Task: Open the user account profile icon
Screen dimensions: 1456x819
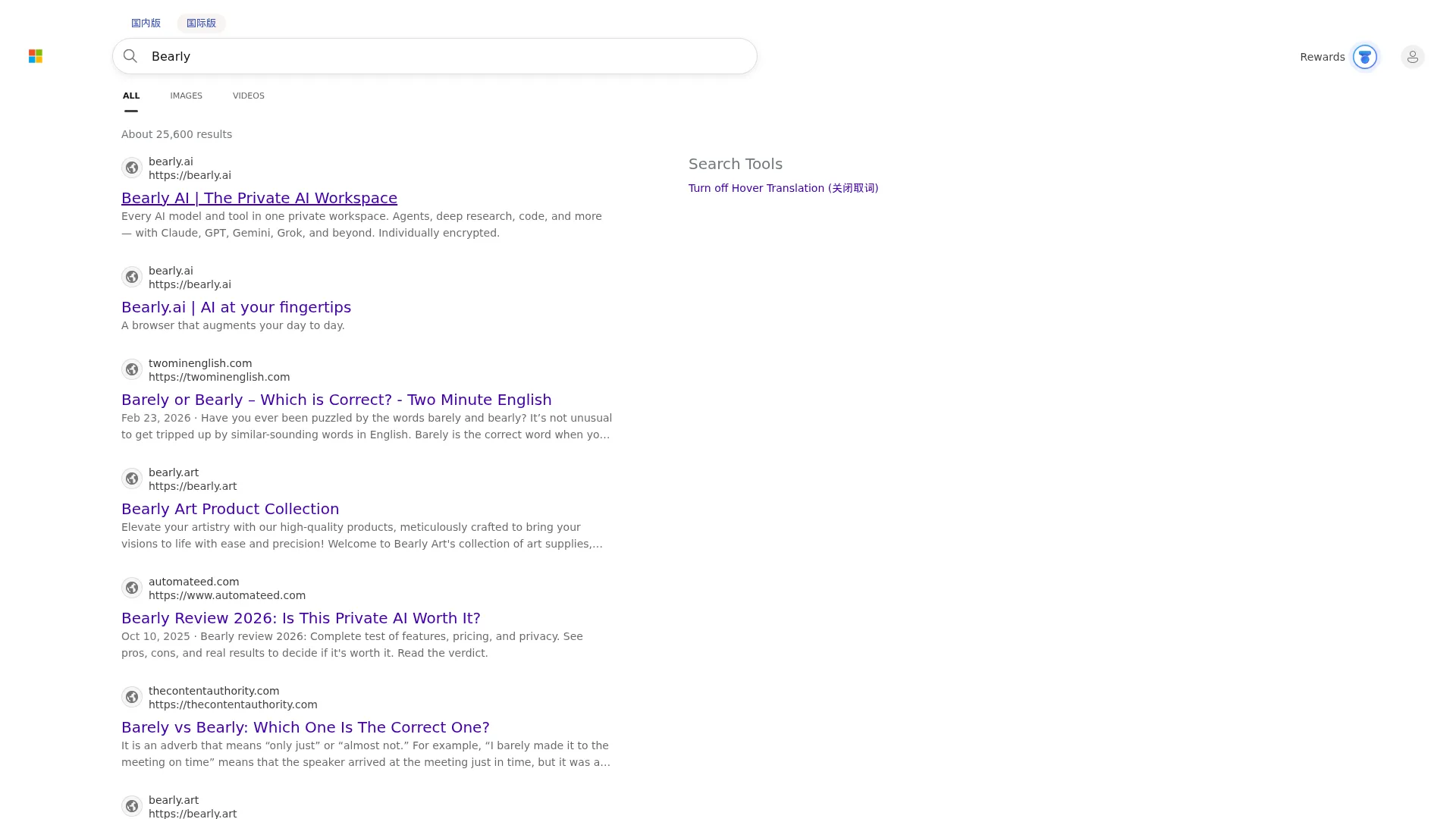Action: point(1412,57)
